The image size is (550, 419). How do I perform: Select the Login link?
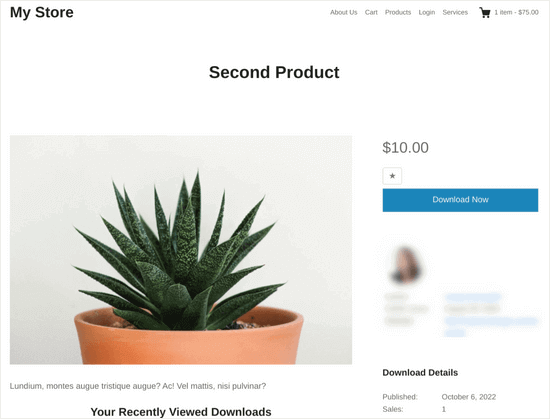[x=427, y=12]
